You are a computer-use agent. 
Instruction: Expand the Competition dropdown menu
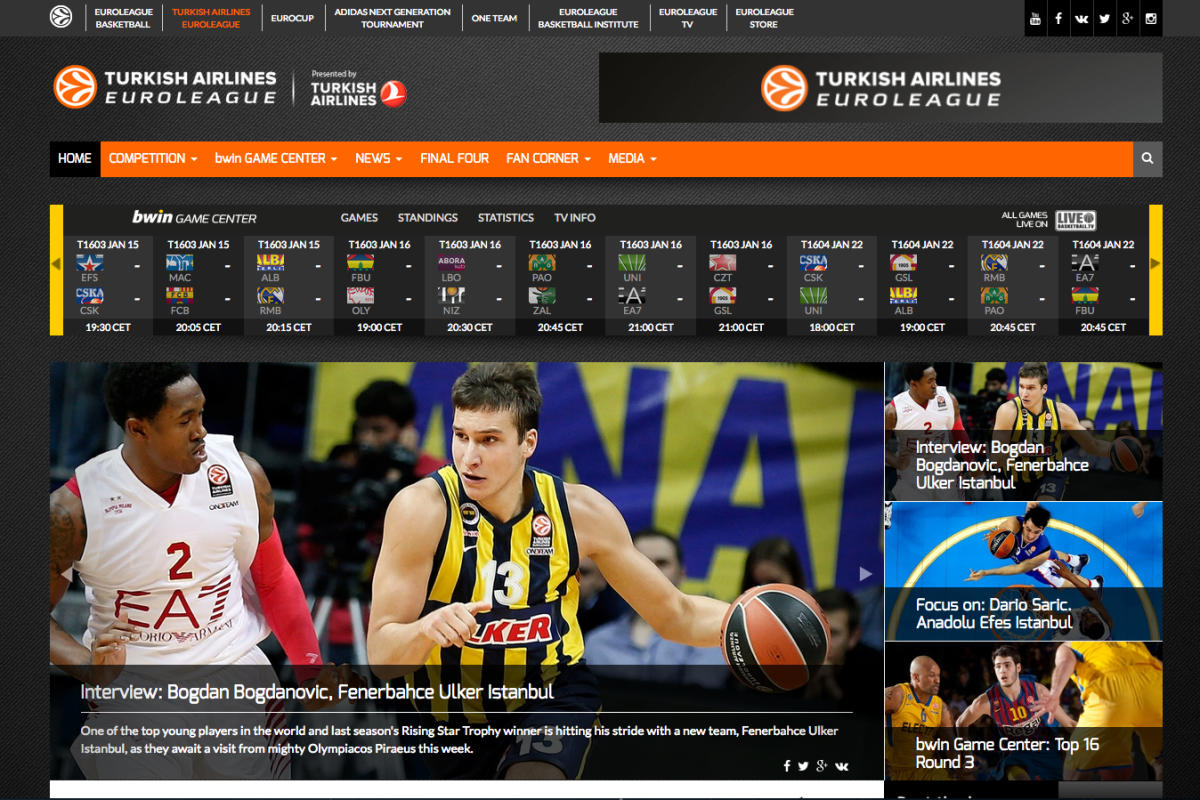point(153,158)
